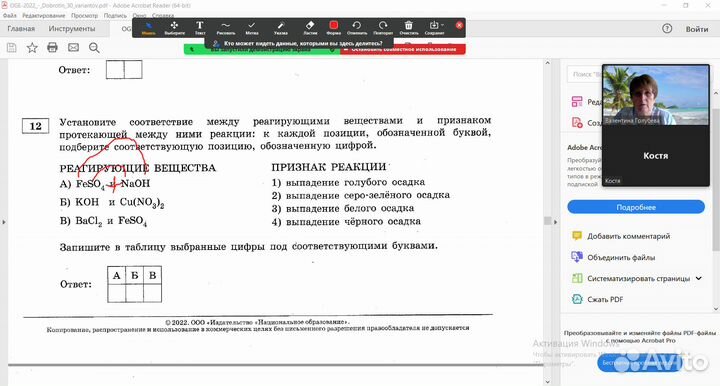Print the document with printer icon
720x386 pixels.
[52, 48]
